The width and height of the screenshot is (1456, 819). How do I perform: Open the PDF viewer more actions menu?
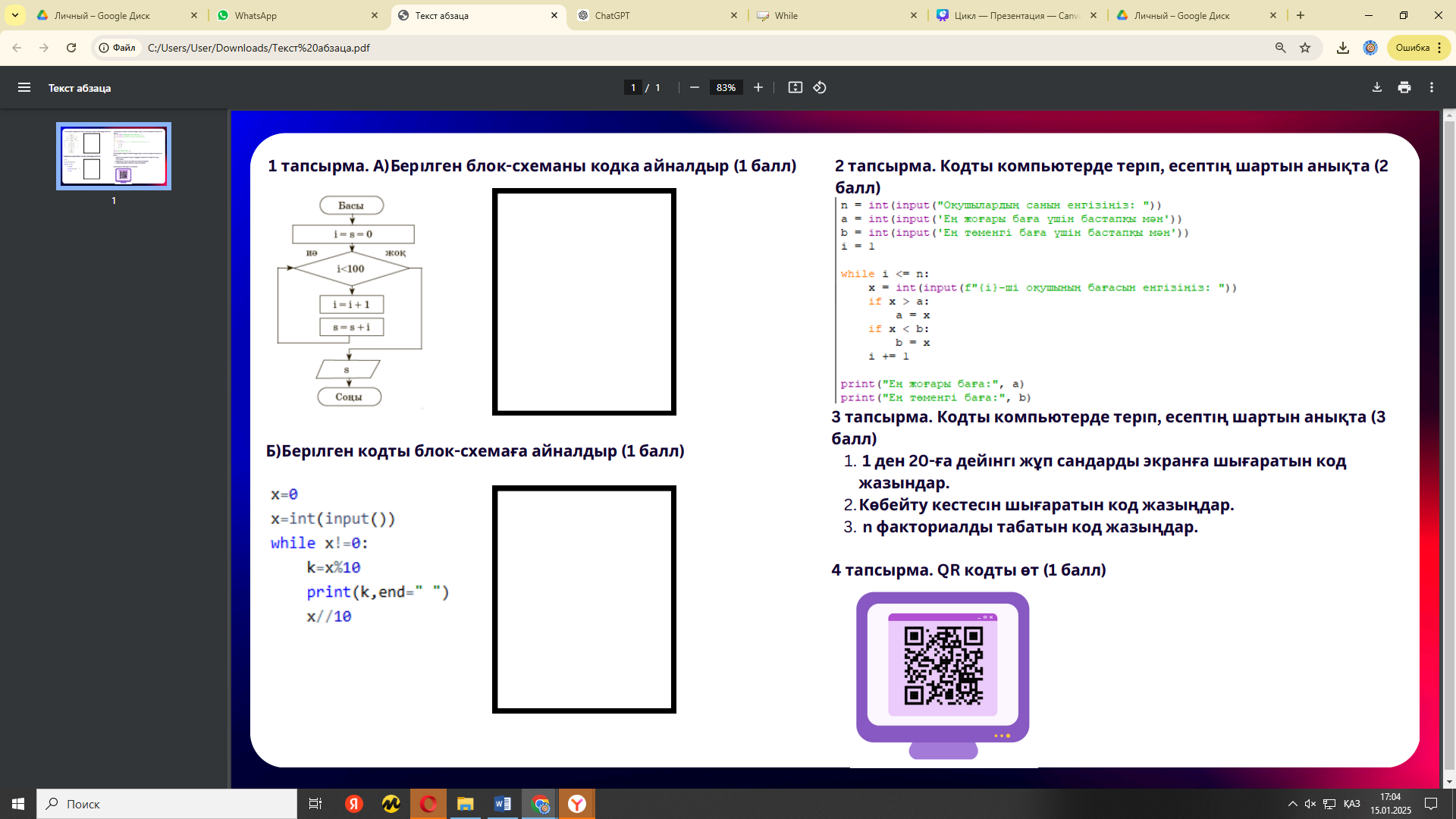coord(1432,87)
